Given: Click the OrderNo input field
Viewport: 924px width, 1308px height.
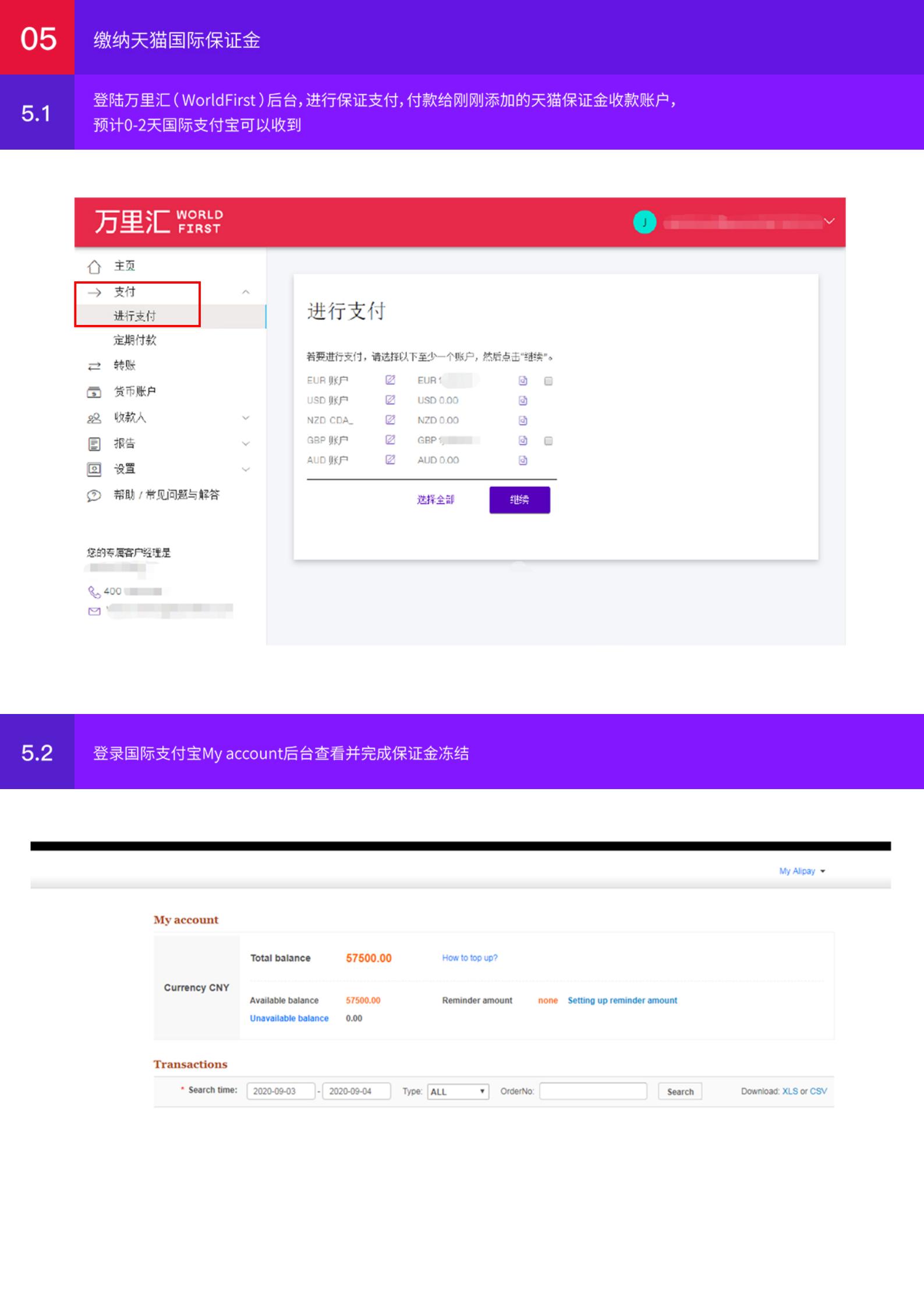Looking at the screenshot, I should 593,1091.
